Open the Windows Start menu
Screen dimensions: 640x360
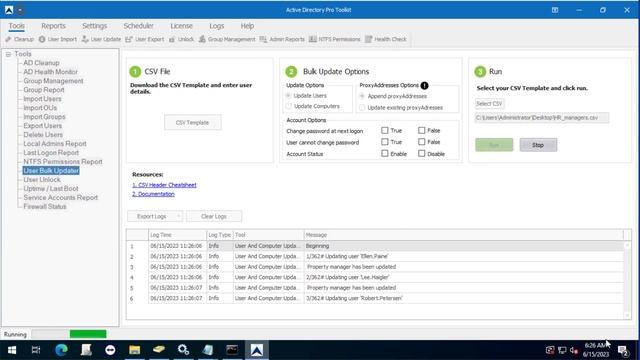click(x=12, y=350)
